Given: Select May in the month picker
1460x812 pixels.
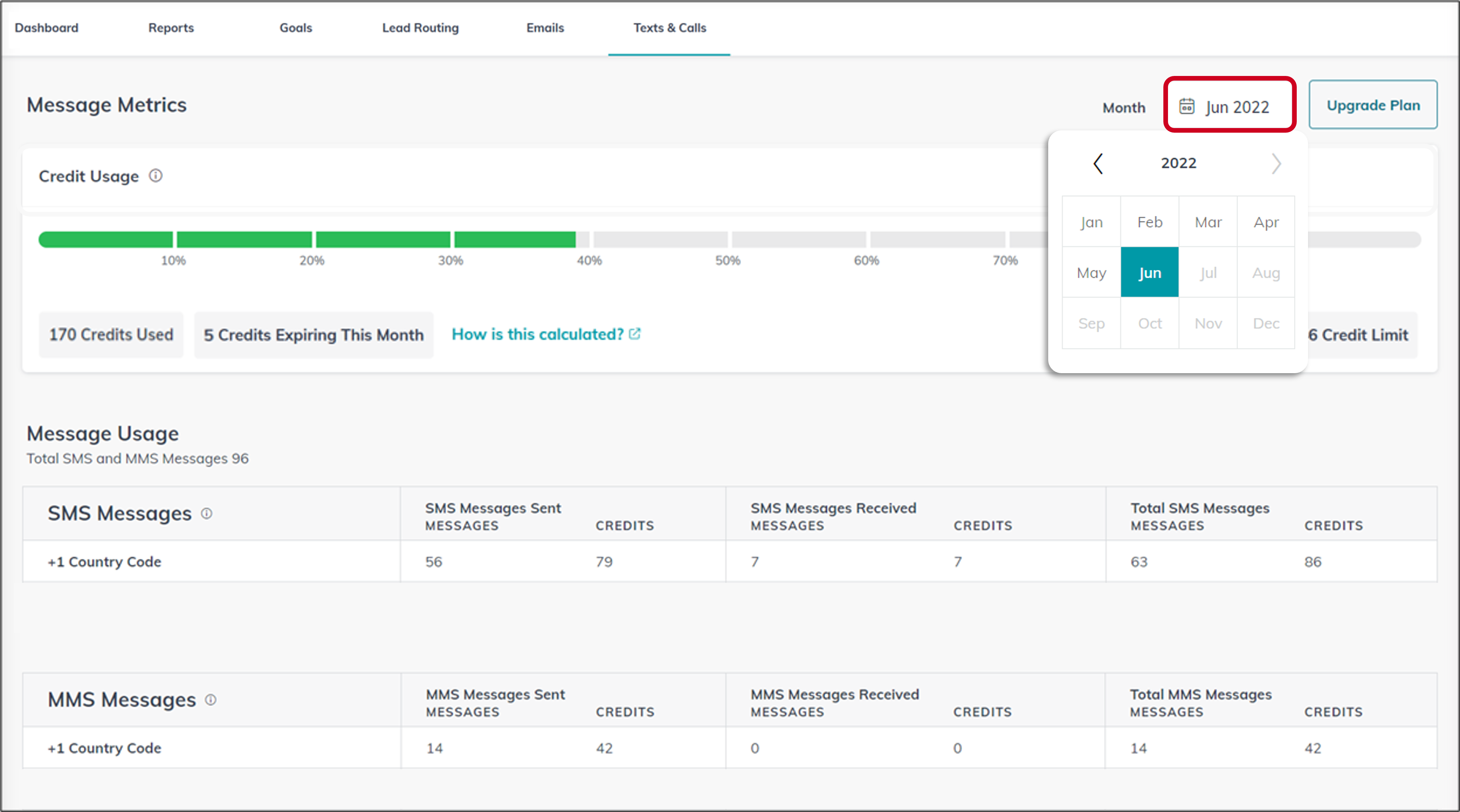Looking at the screenshot, I should pos(1091,273).
